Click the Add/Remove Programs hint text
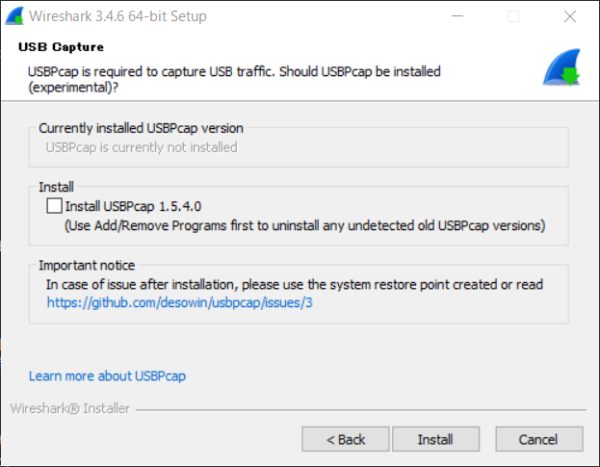The image size is (600, 467). pyautogui.click(x=305, y=226)
